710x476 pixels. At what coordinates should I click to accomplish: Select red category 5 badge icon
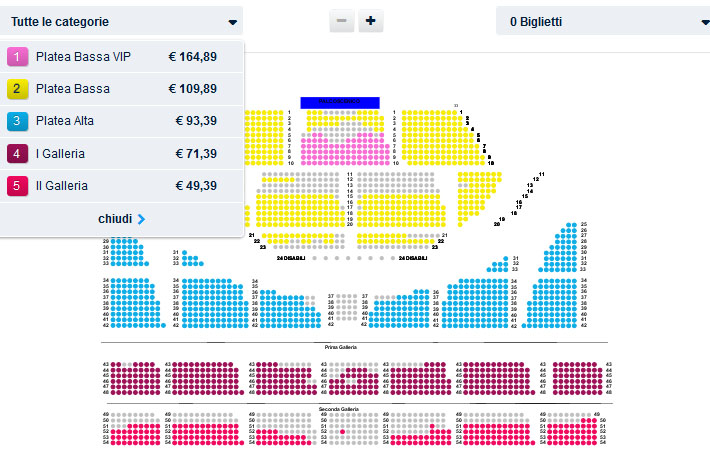pyautogui.click(x=17, y=186)
